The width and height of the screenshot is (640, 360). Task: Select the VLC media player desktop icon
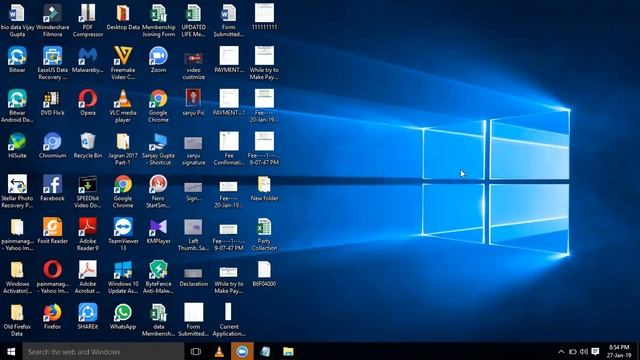click(x=123, y=106)
